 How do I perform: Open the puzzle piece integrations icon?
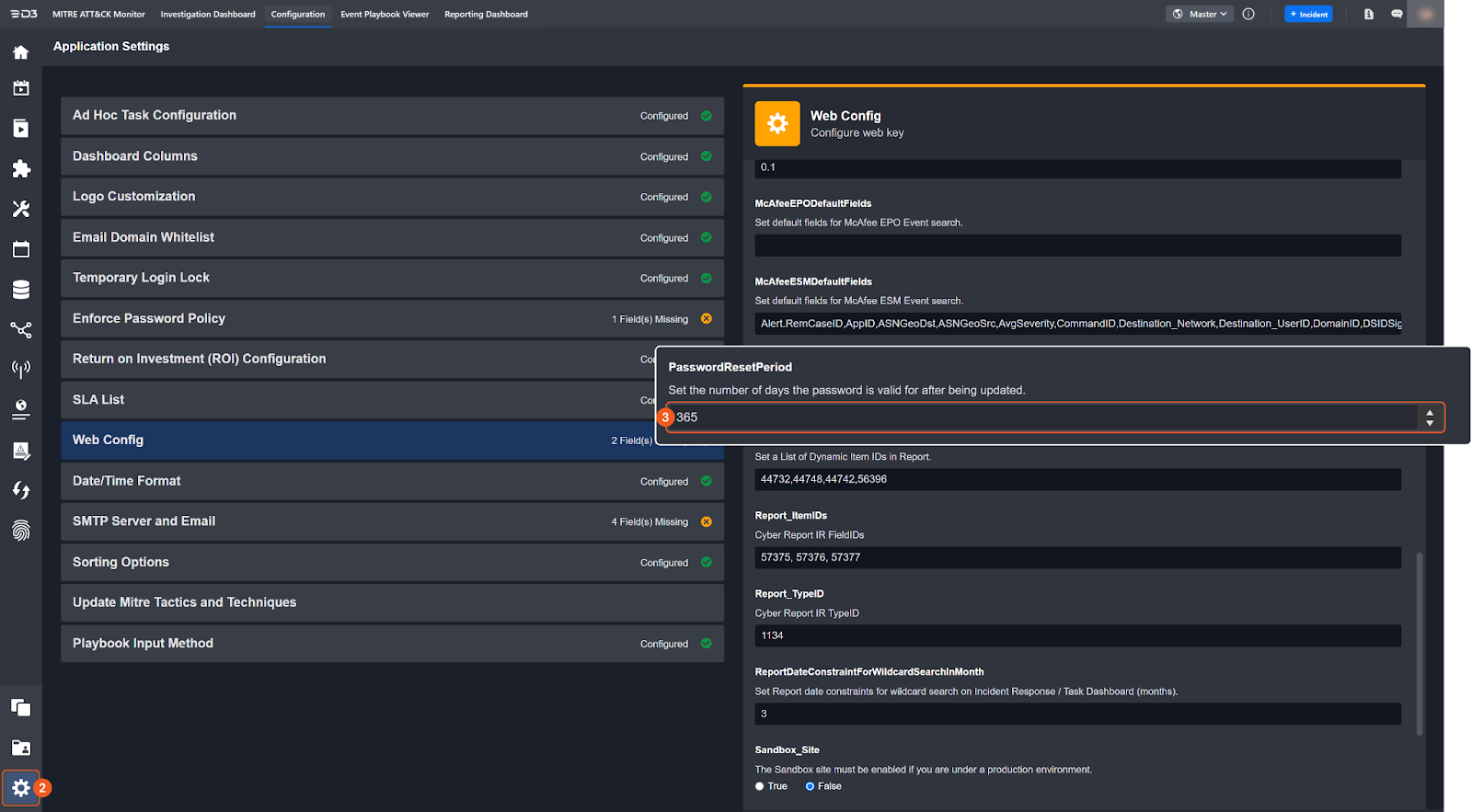[20, 169]
